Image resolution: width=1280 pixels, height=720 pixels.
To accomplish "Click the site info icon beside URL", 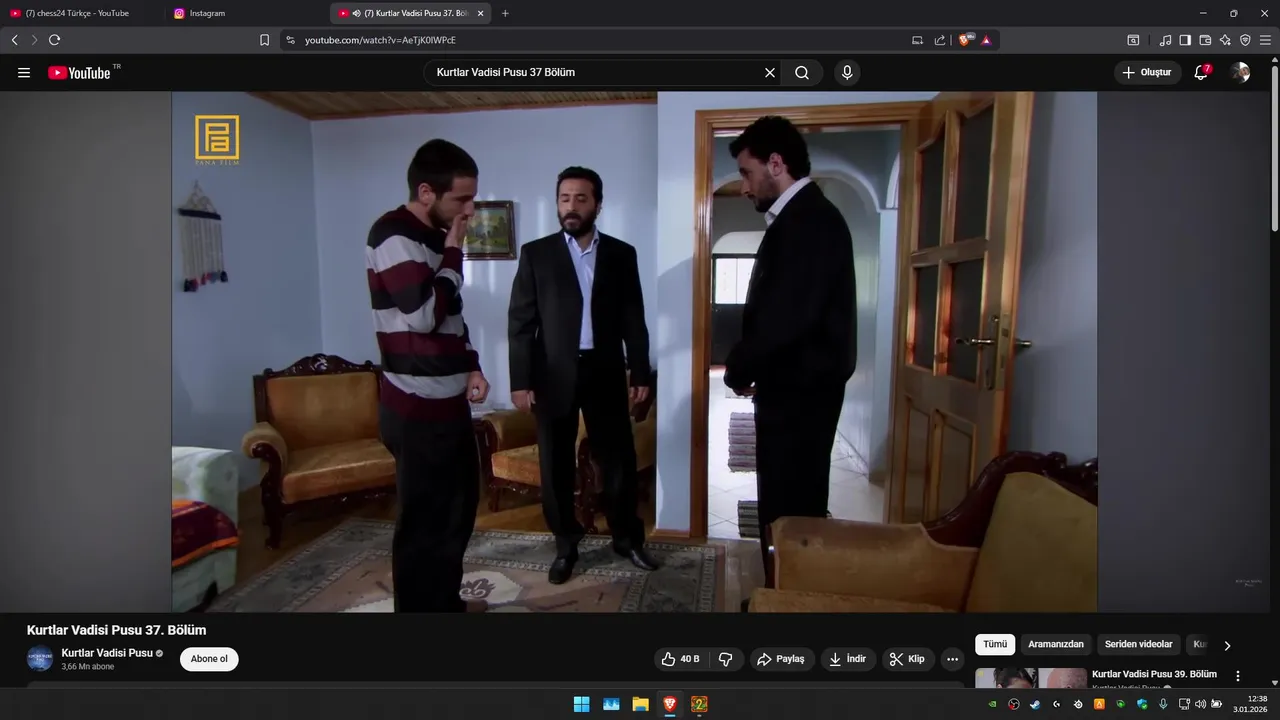I will (291, 40).
